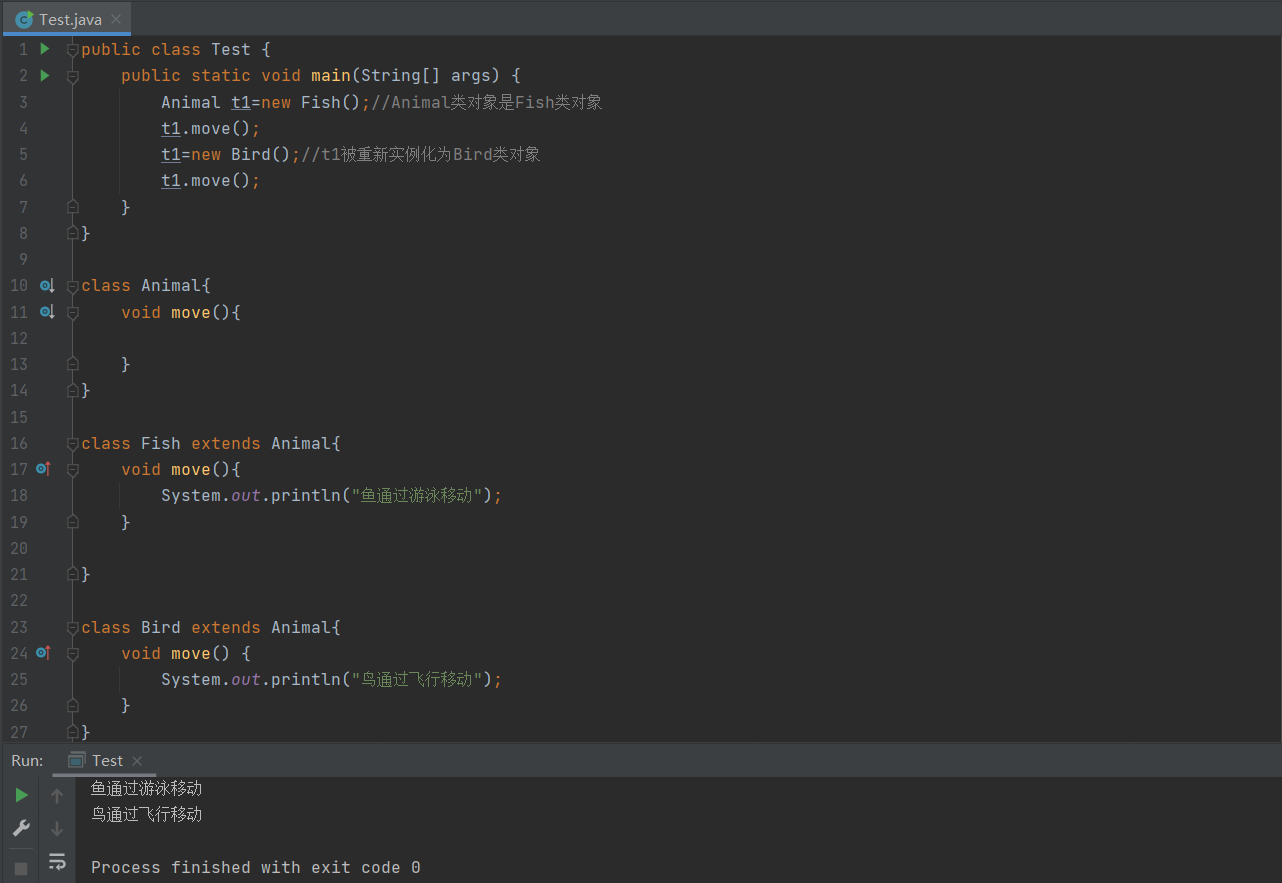The height and width of the screenshot is (883, 1282).
Task: Click the run gutter icon beside class Test
Action: tap(44, 49)
